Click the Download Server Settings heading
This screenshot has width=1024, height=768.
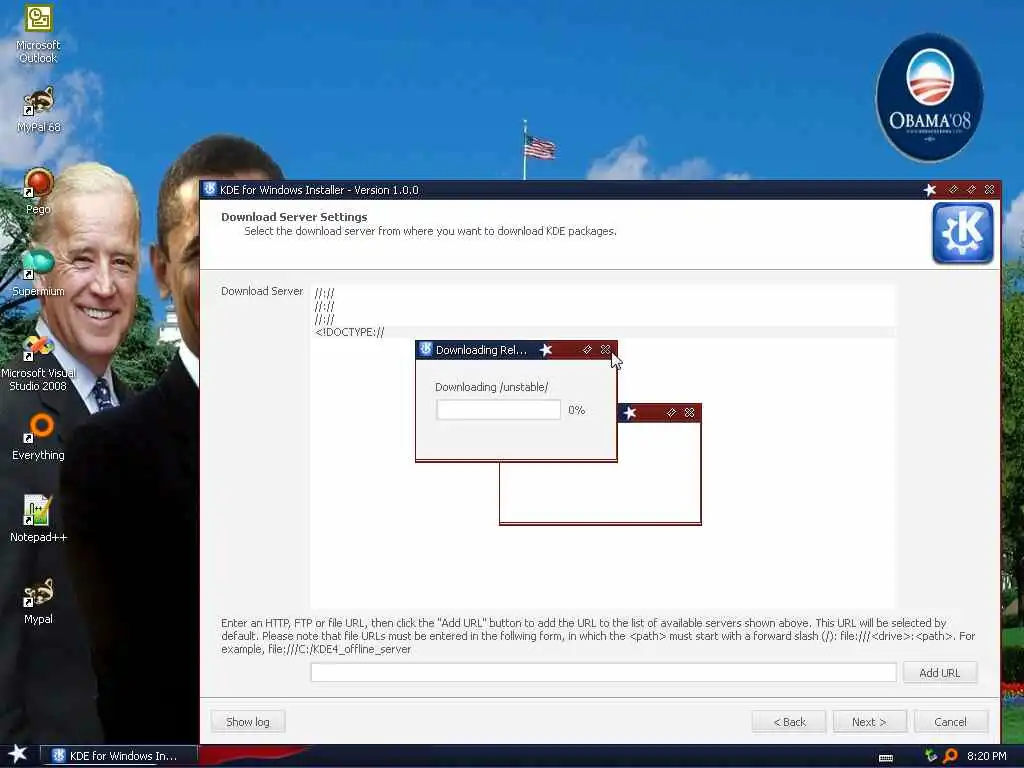point(294,217)
